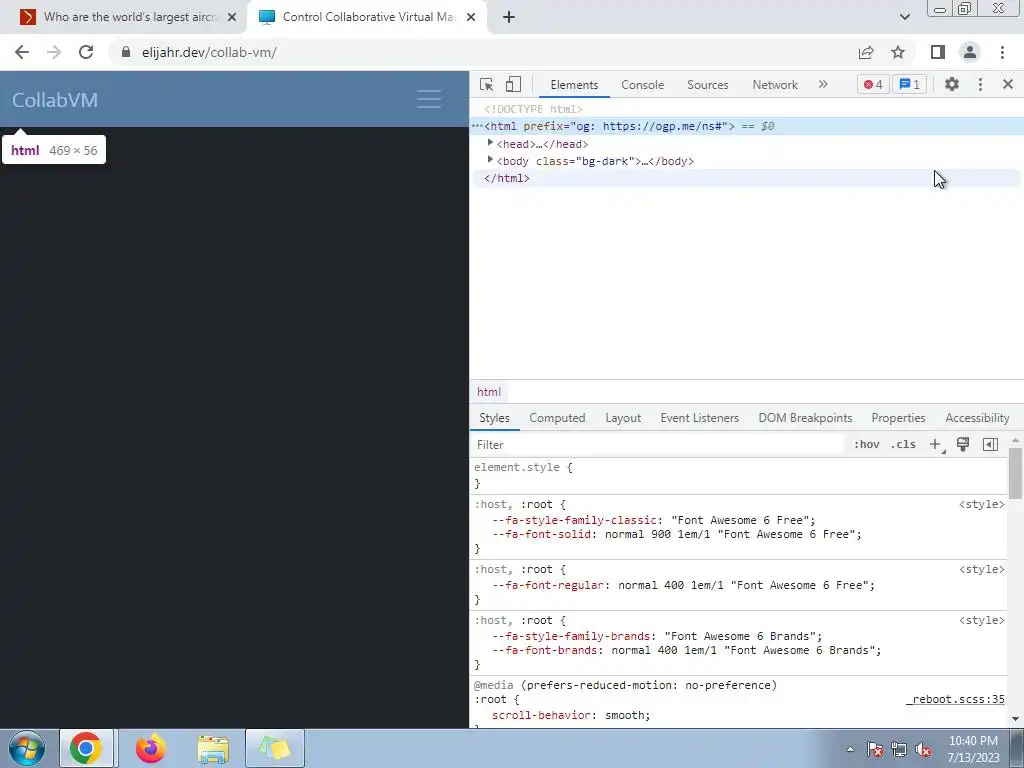
Task: Toggle the :hov element state button
Action: pos(867,445)
